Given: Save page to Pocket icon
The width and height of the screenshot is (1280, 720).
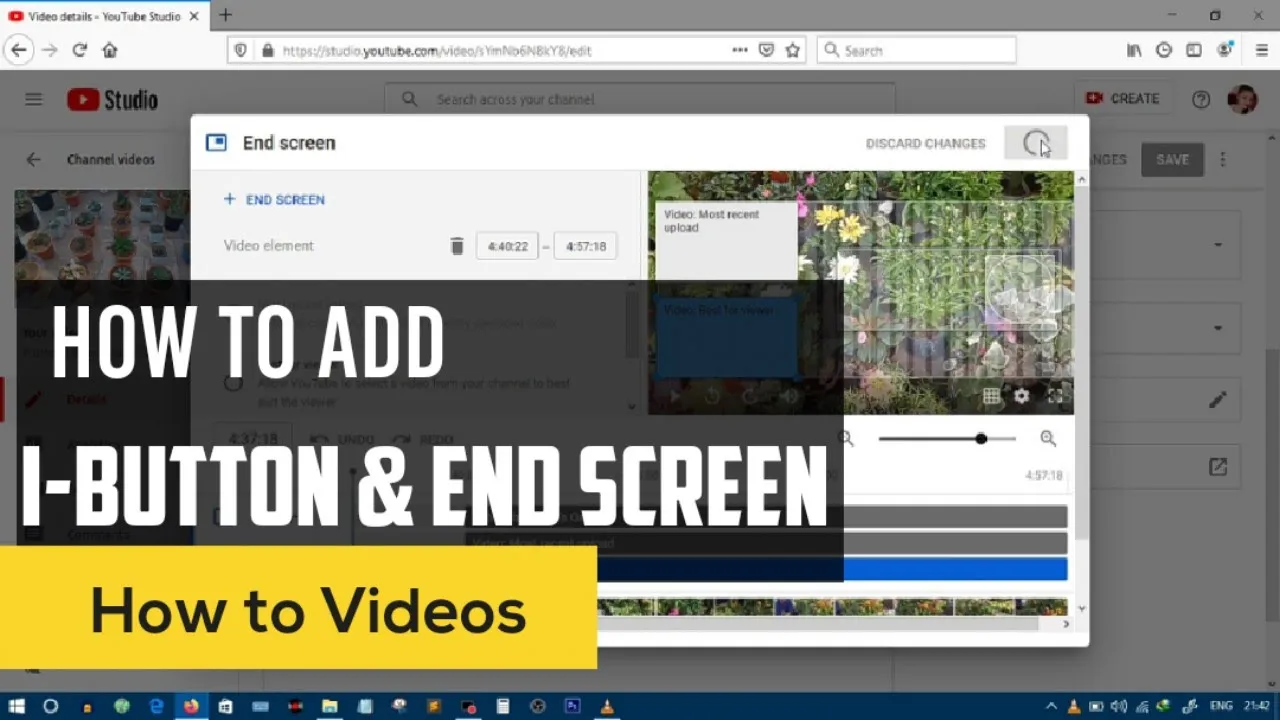Looking at the screenshot, I should tap(767, 50).
